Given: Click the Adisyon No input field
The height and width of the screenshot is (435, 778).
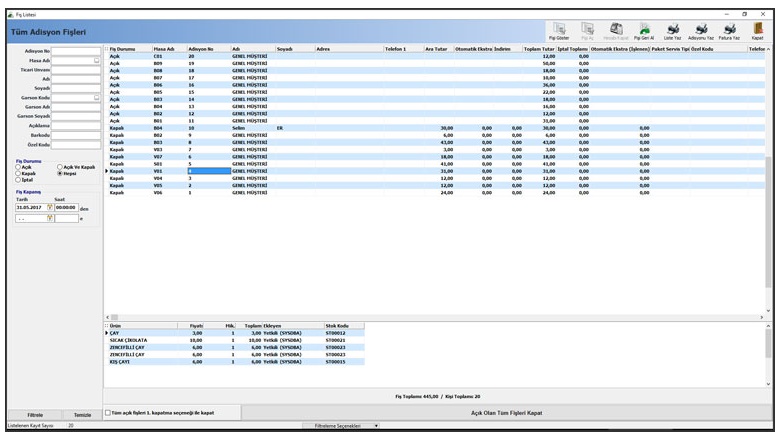Looking at the screenshot, I should (76, 48).
